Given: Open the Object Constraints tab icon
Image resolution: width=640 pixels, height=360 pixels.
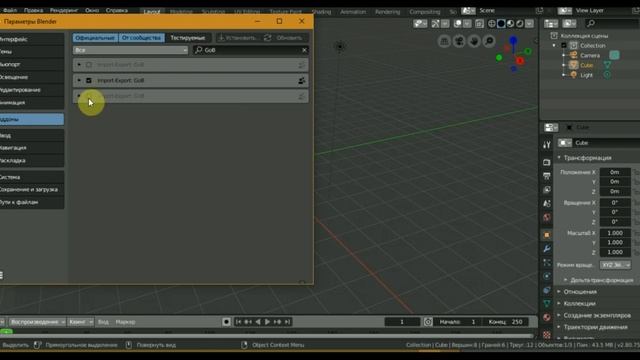Looking at the screenshot, I should (x=547, y=290).
